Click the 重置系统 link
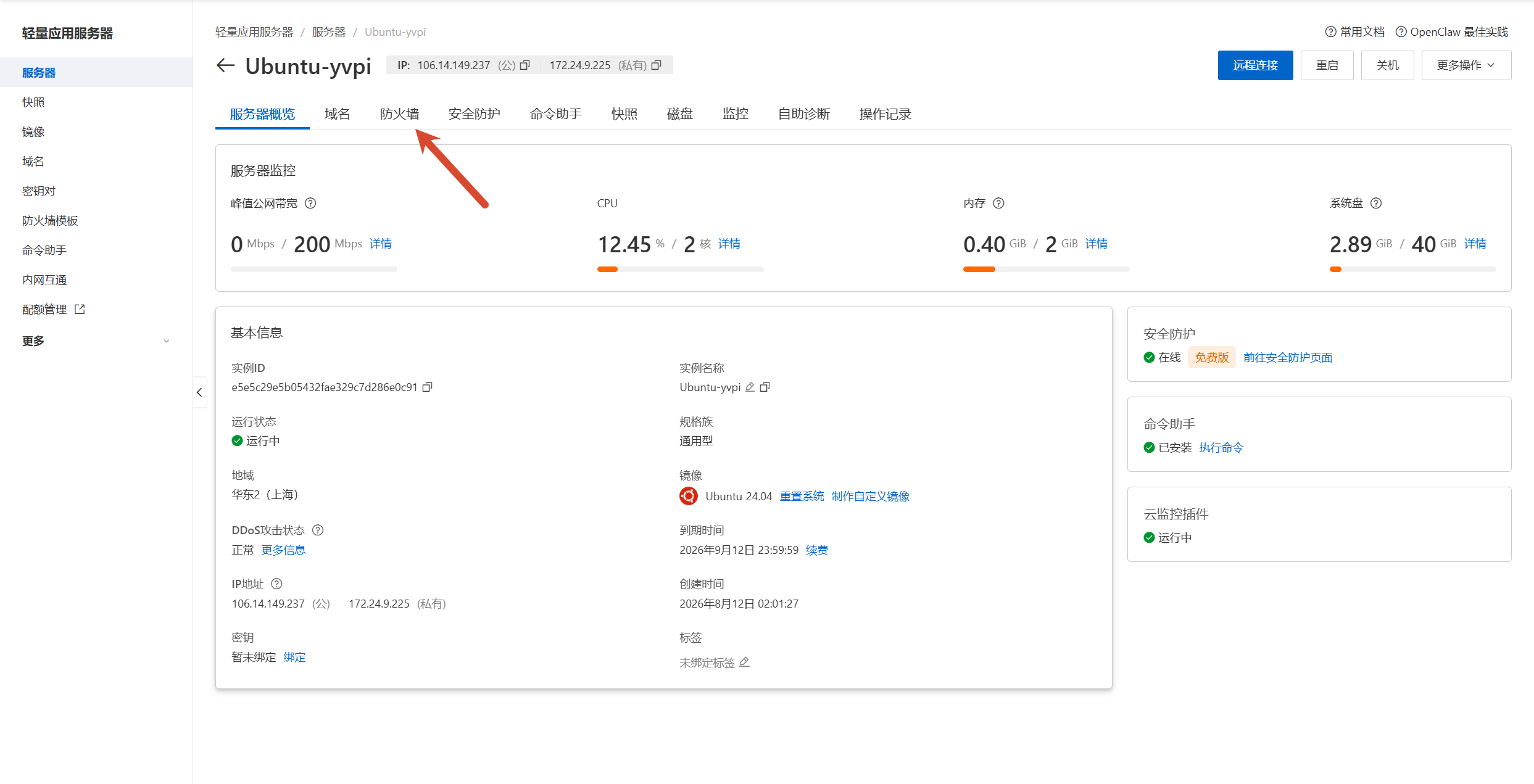This screenshot has height=784, width=1534. [x=802, y=496]
